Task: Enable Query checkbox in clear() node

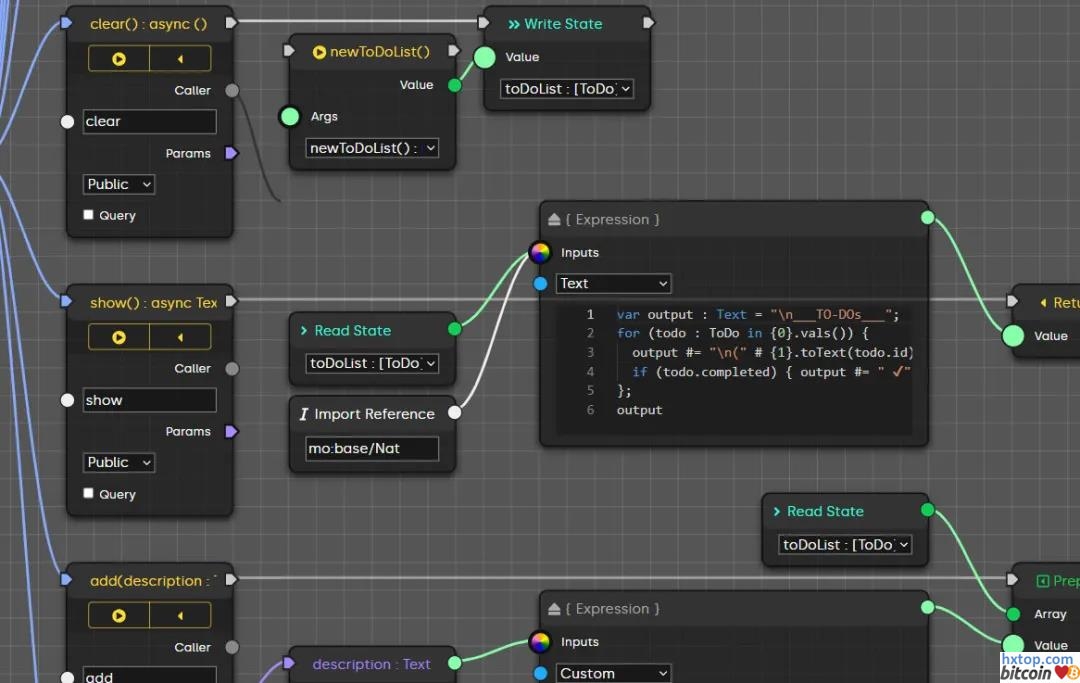Action: pyautogui.click(x=89, y=215)
